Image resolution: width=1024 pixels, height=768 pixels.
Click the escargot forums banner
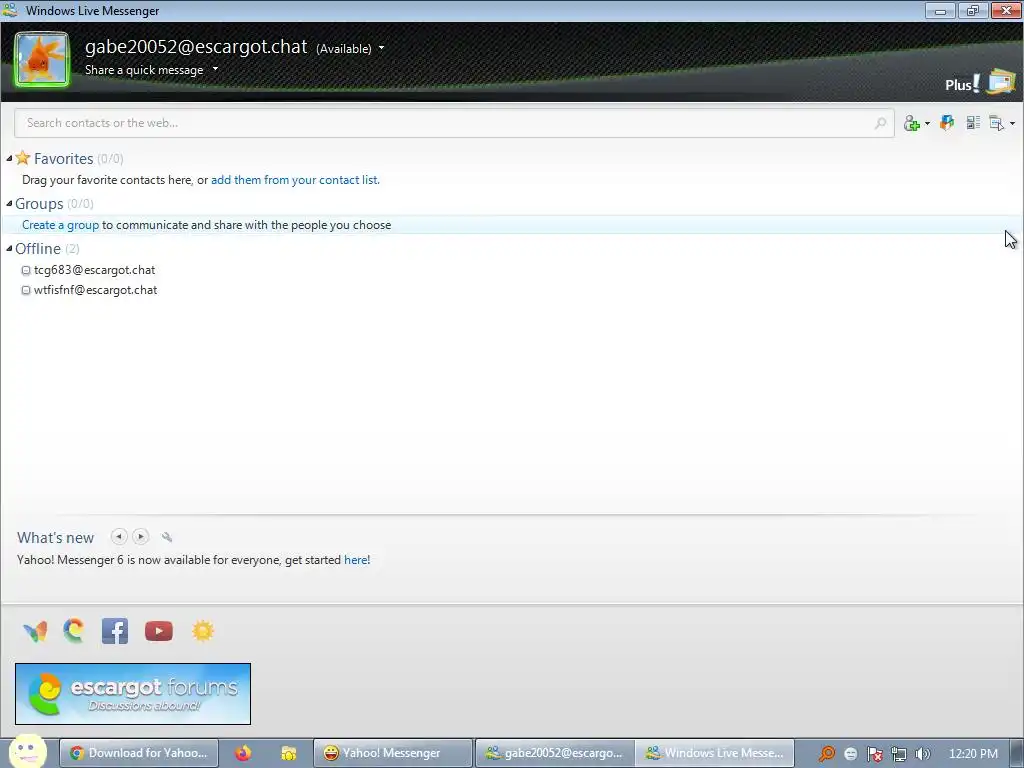point(133,694)
